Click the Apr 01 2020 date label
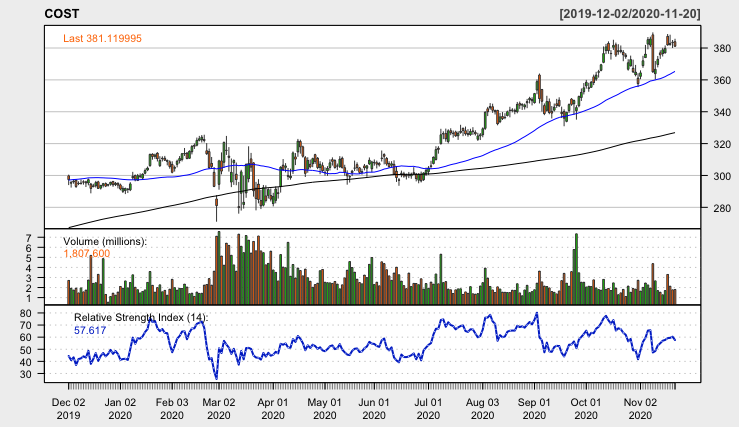The height and width of the screenshot is (427, 739). pyautogui.click(x=273, y=409)
